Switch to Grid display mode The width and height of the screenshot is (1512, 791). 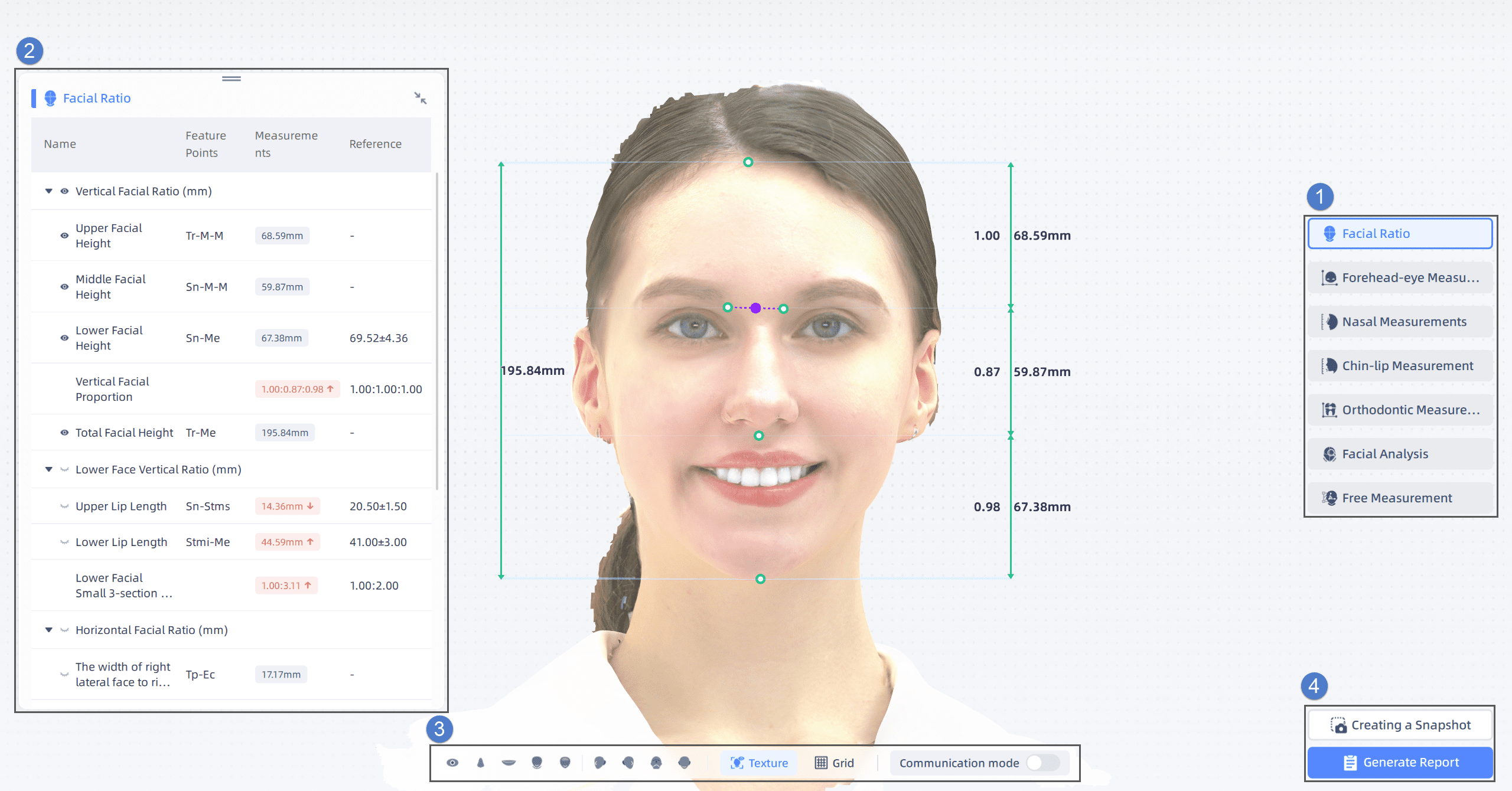tap(835, 763)
